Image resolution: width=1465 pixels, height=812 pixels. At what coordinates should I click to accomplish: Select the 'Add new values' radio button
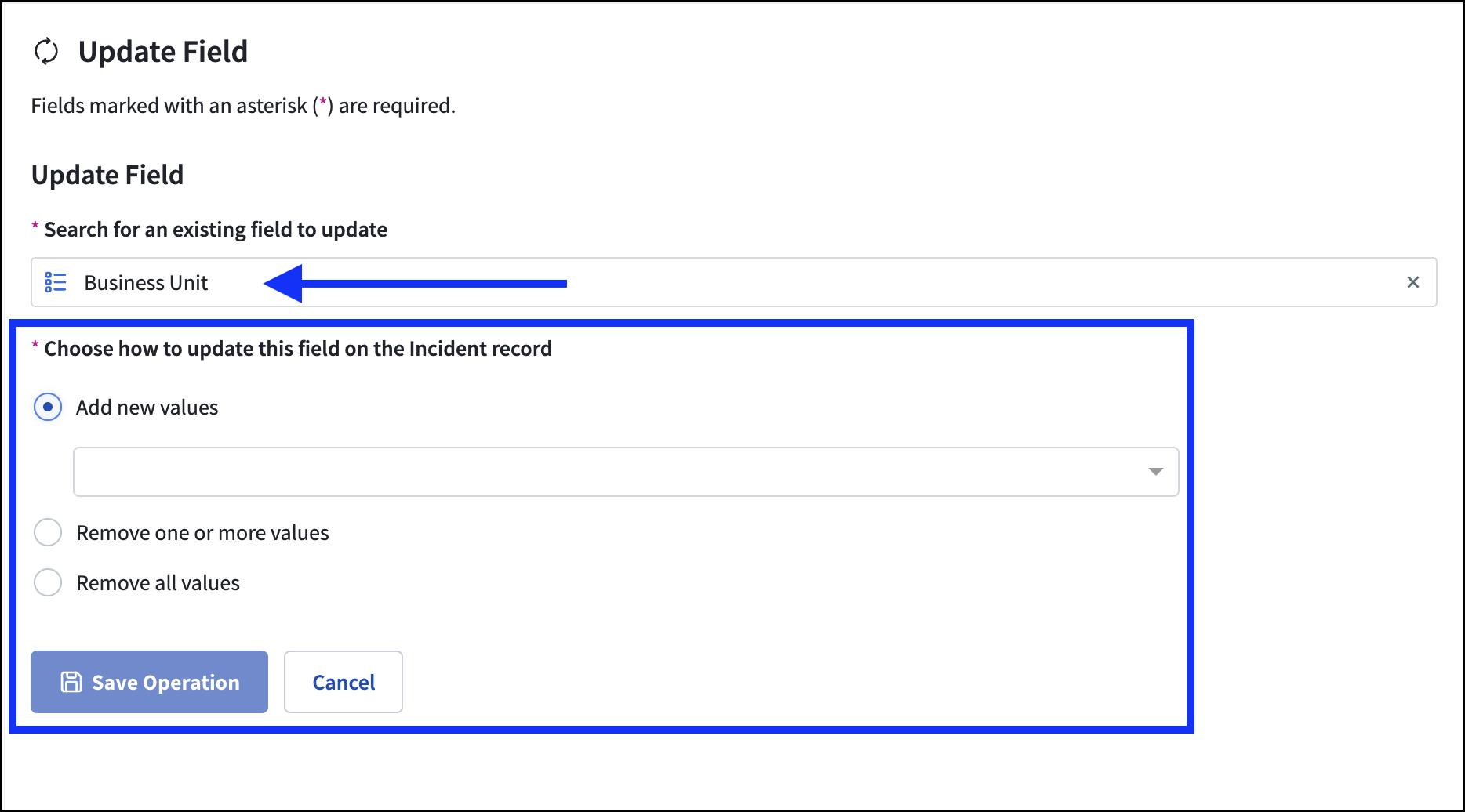[x=48, y=407]
